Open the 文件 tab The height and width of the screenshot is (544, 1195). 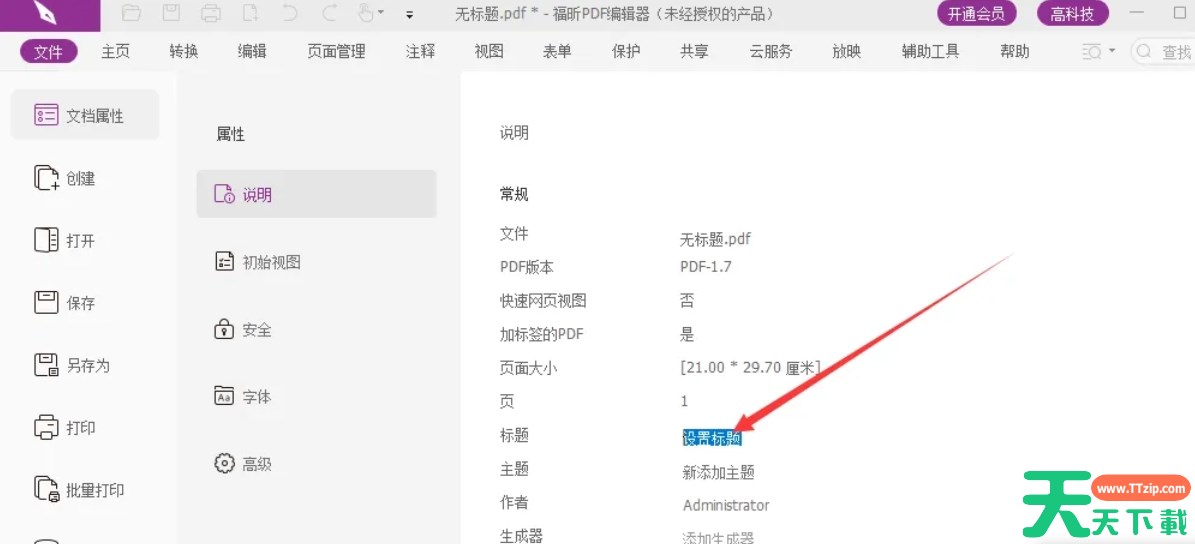48,52
